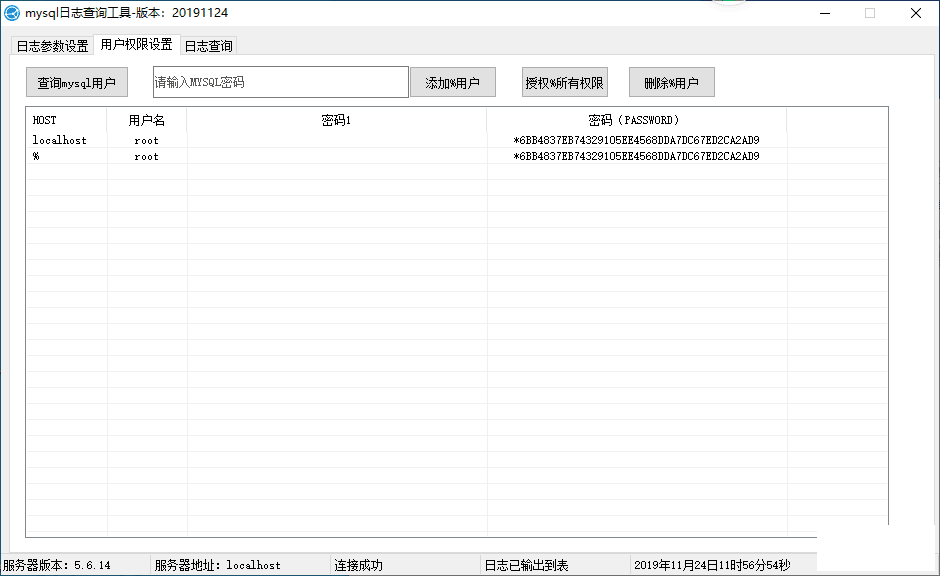Open the 日志查询 tab
The image size is (940, 576).
pos(208,46)
